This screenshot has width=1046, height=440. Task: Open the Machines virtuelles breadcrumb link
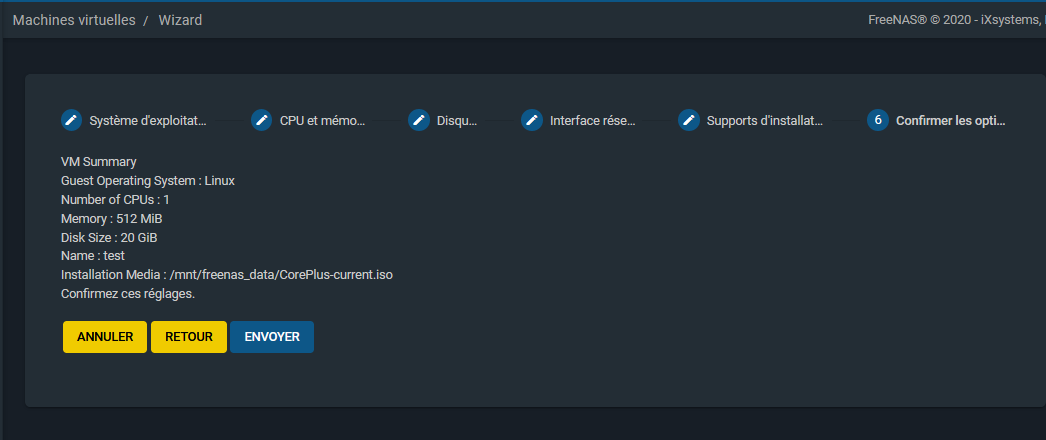[x=74, y=20]
